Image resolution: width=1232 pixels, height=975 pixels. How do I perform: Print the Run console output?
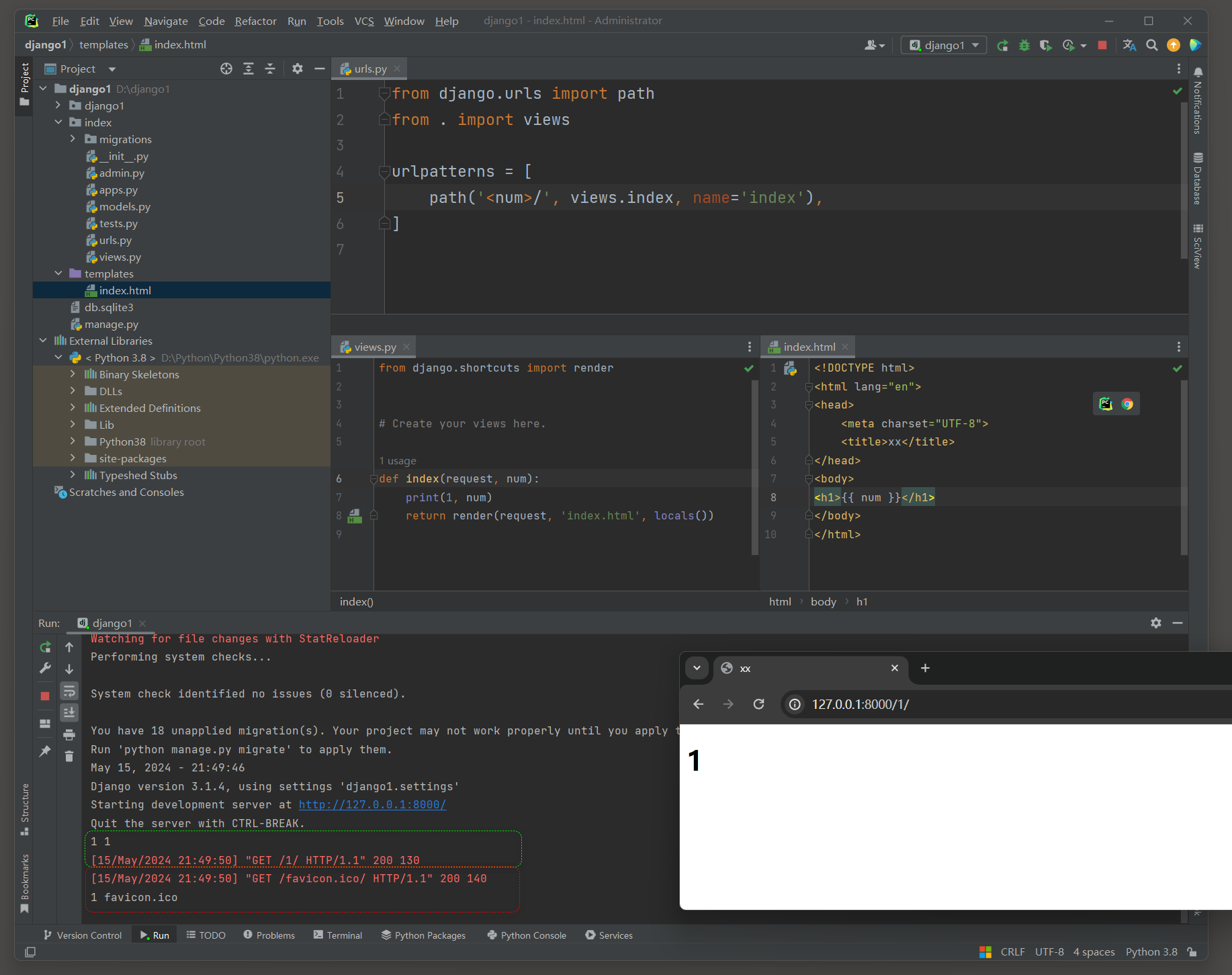(x=69, y=735)
